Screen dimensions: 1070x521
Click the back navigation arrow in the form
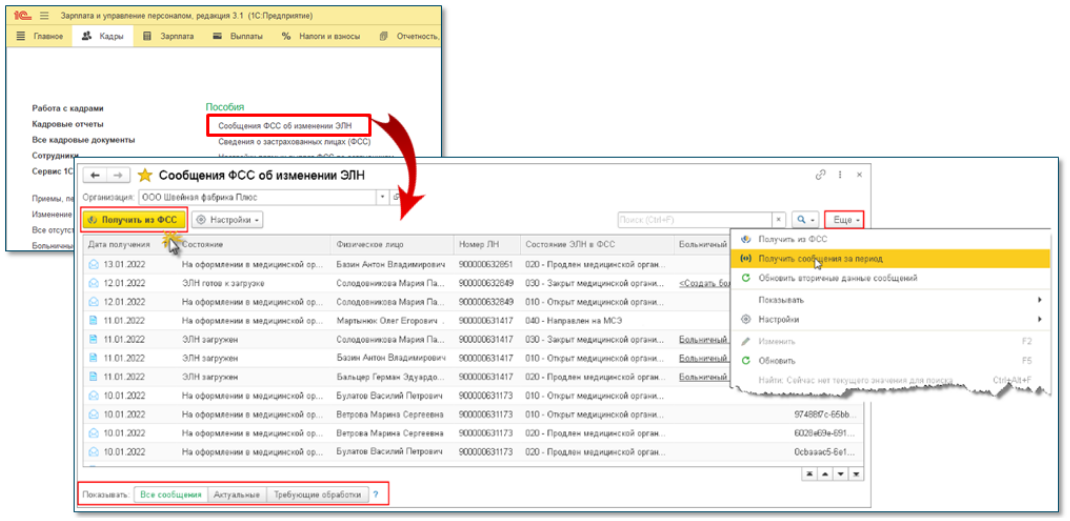97,175
